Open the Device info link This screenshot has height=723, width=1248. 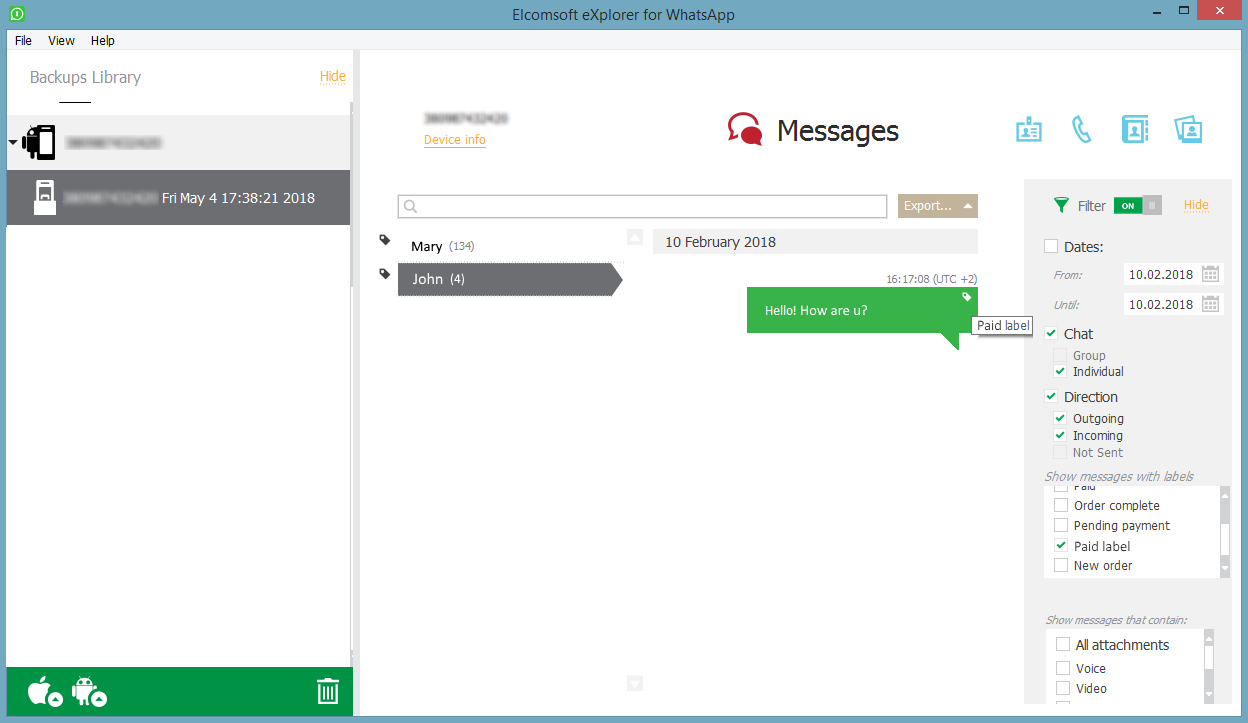coord(455,140)
